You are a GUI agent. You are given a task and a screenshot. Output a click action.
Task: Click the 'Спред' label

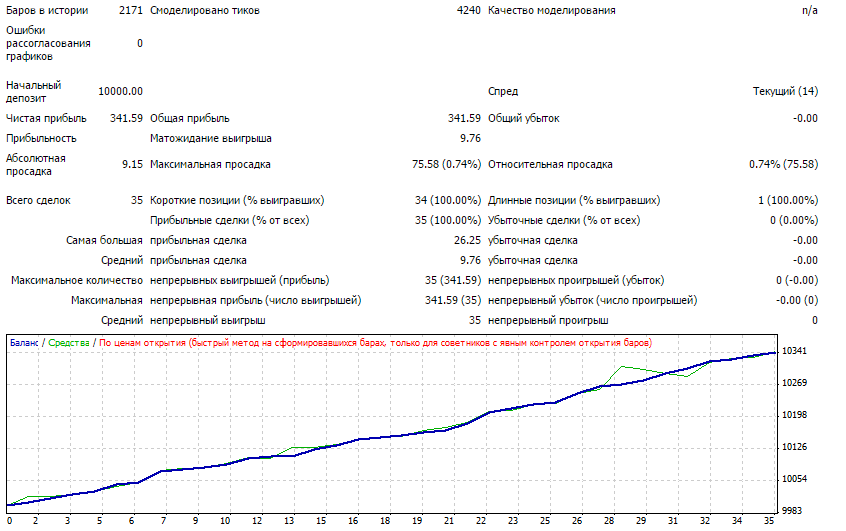(x=503, y=91)
